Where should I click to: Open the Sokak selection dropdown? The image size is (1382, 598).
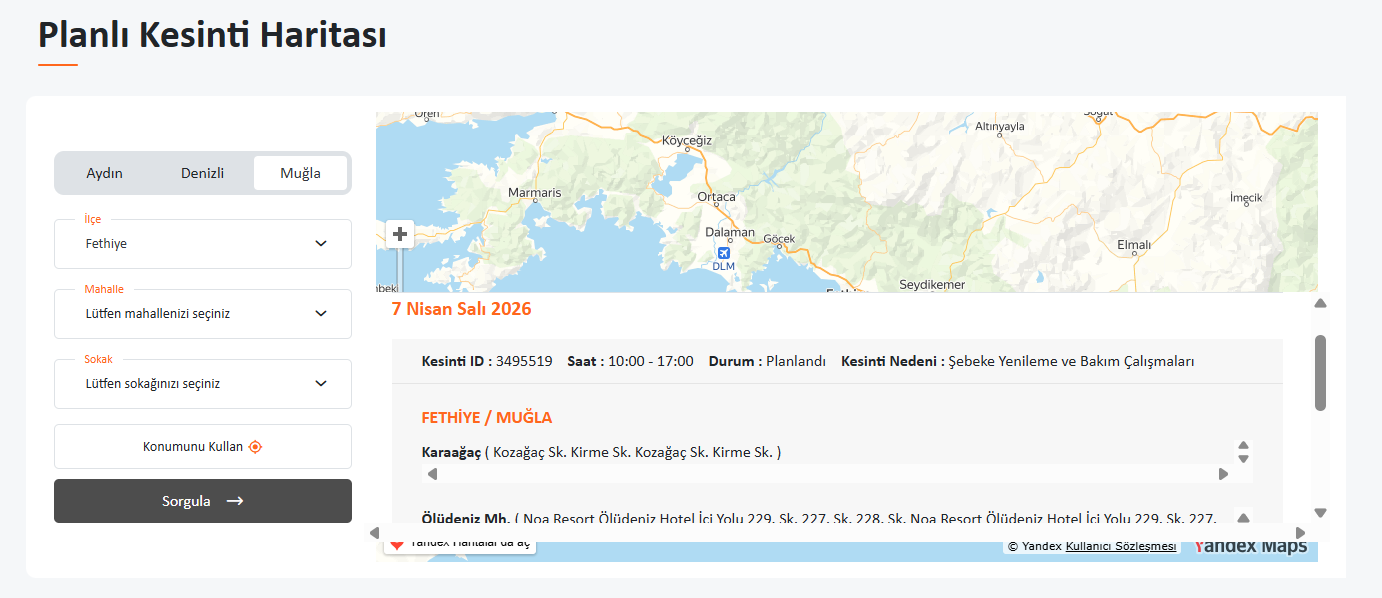pos(203,384)
